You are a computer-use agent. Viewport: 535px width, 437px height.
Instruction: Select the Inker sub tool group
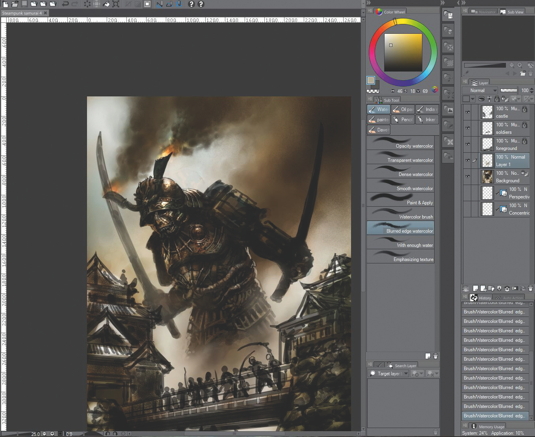(x=427, y=120)
